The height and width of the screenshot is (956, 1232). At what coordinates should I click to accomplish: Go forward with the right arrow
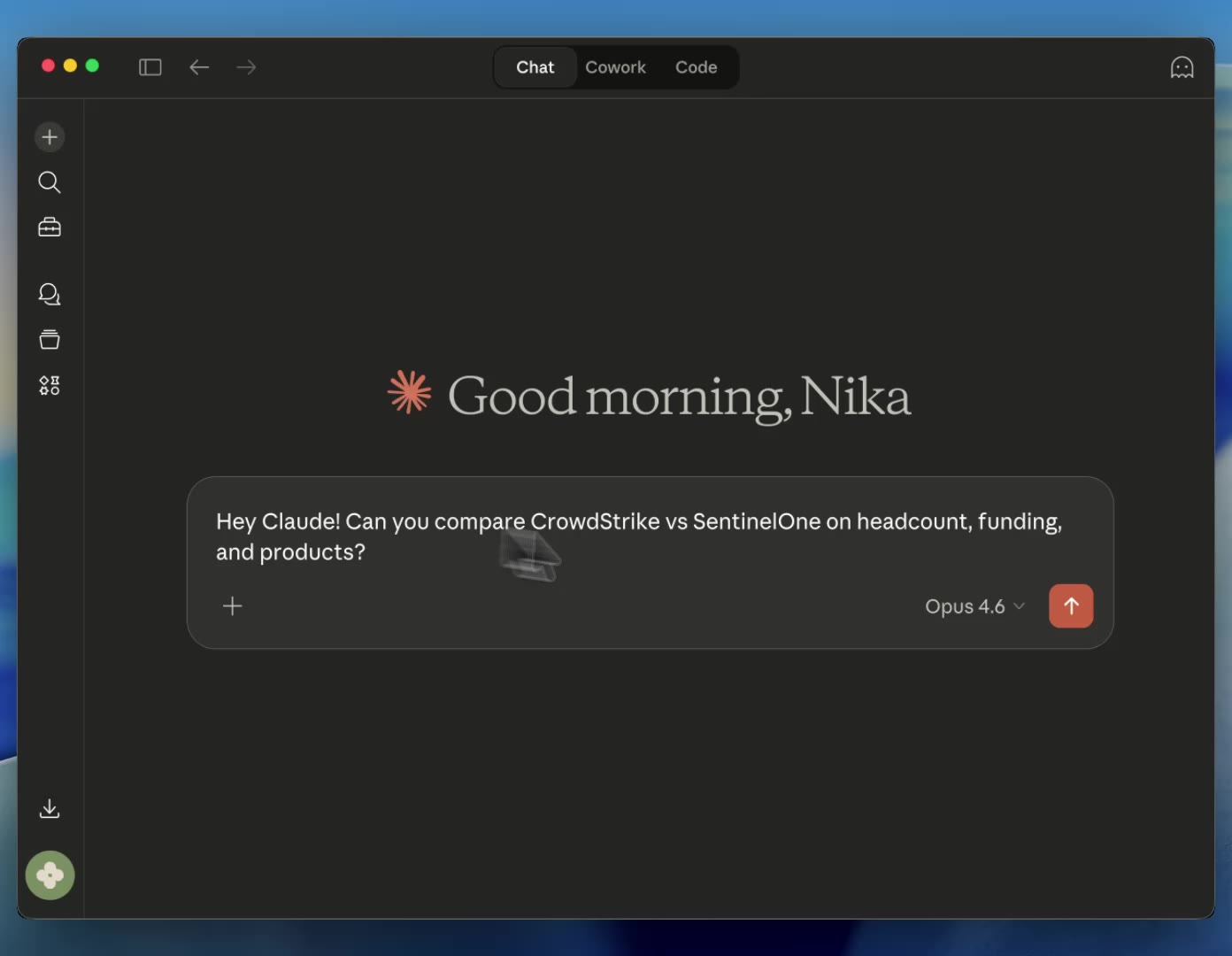click(247, 67)
